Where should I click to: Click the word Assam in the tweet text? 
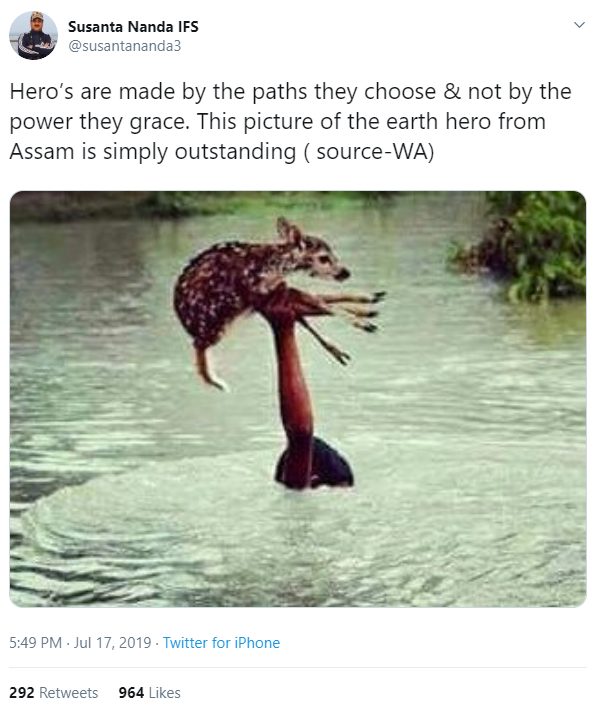click(41, 152)
